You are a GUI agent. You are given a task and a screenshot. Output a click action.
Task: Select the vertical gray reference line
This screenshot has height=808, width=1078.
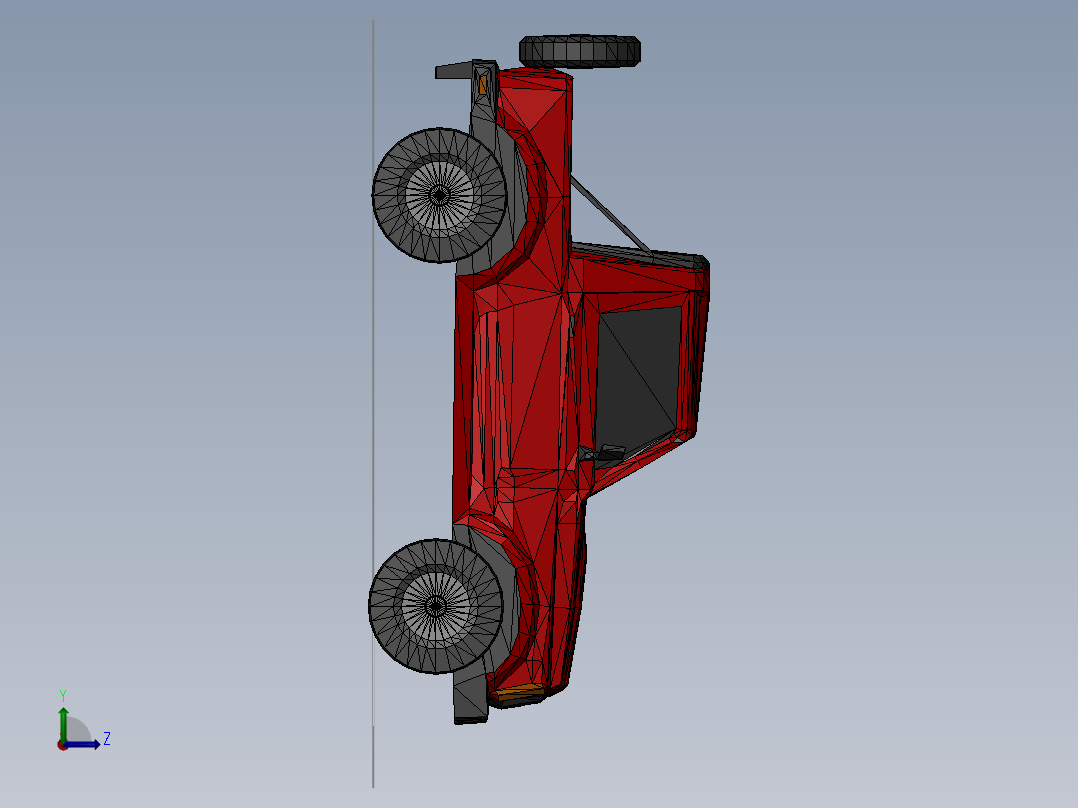tap(373, 404)
